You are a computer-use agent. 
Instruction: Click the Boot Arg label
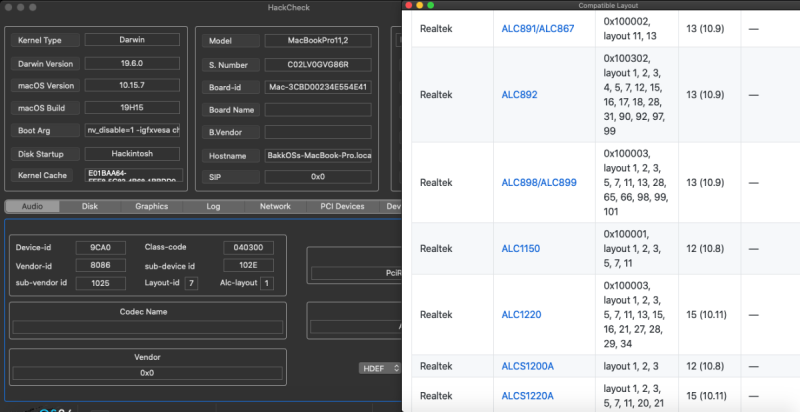tap(45, 130)
